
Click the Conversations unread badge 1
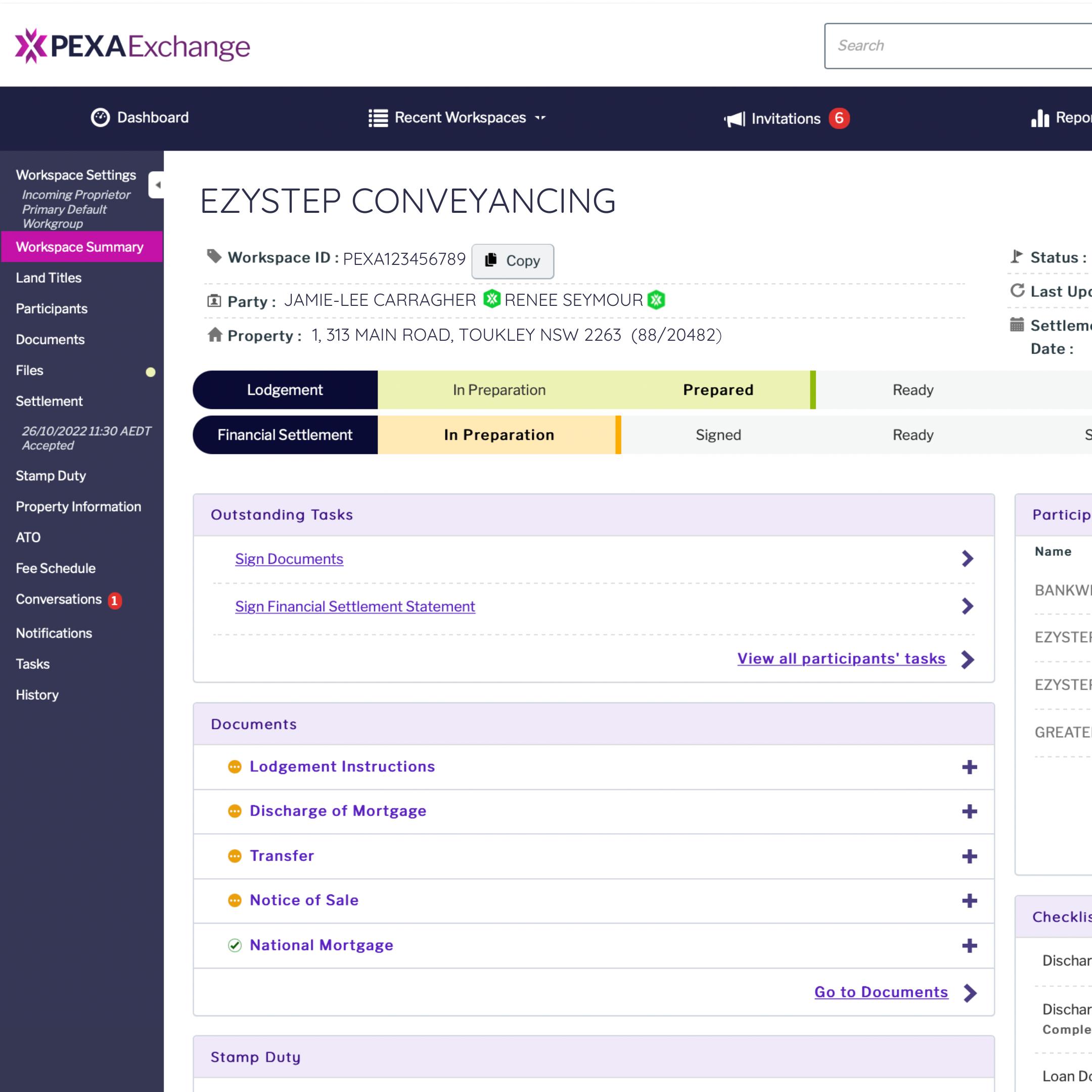click(x=115, y=600)
